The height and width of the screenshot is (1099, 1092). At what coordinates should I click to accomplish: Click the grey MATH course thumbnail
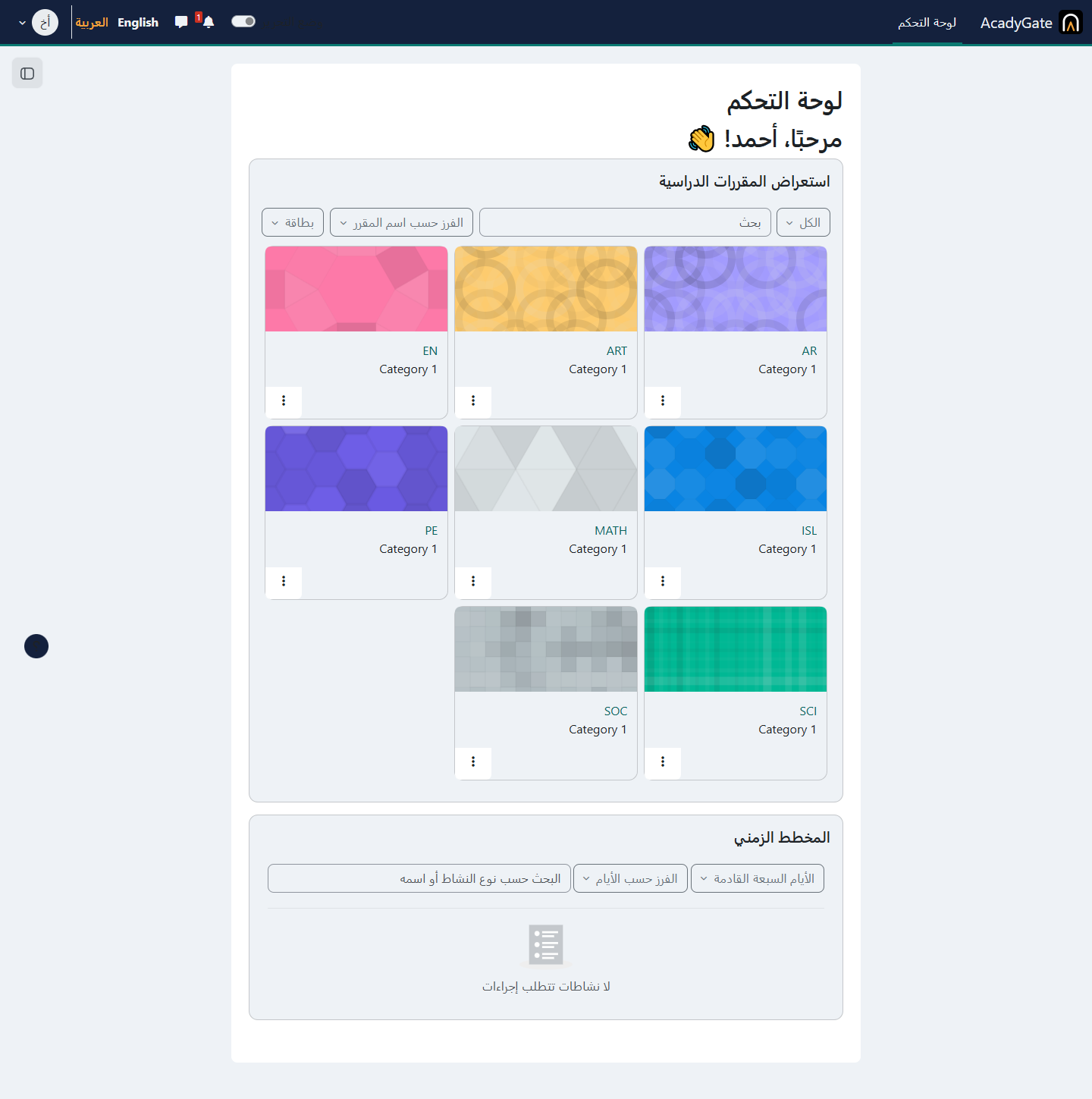click(546, 469)
